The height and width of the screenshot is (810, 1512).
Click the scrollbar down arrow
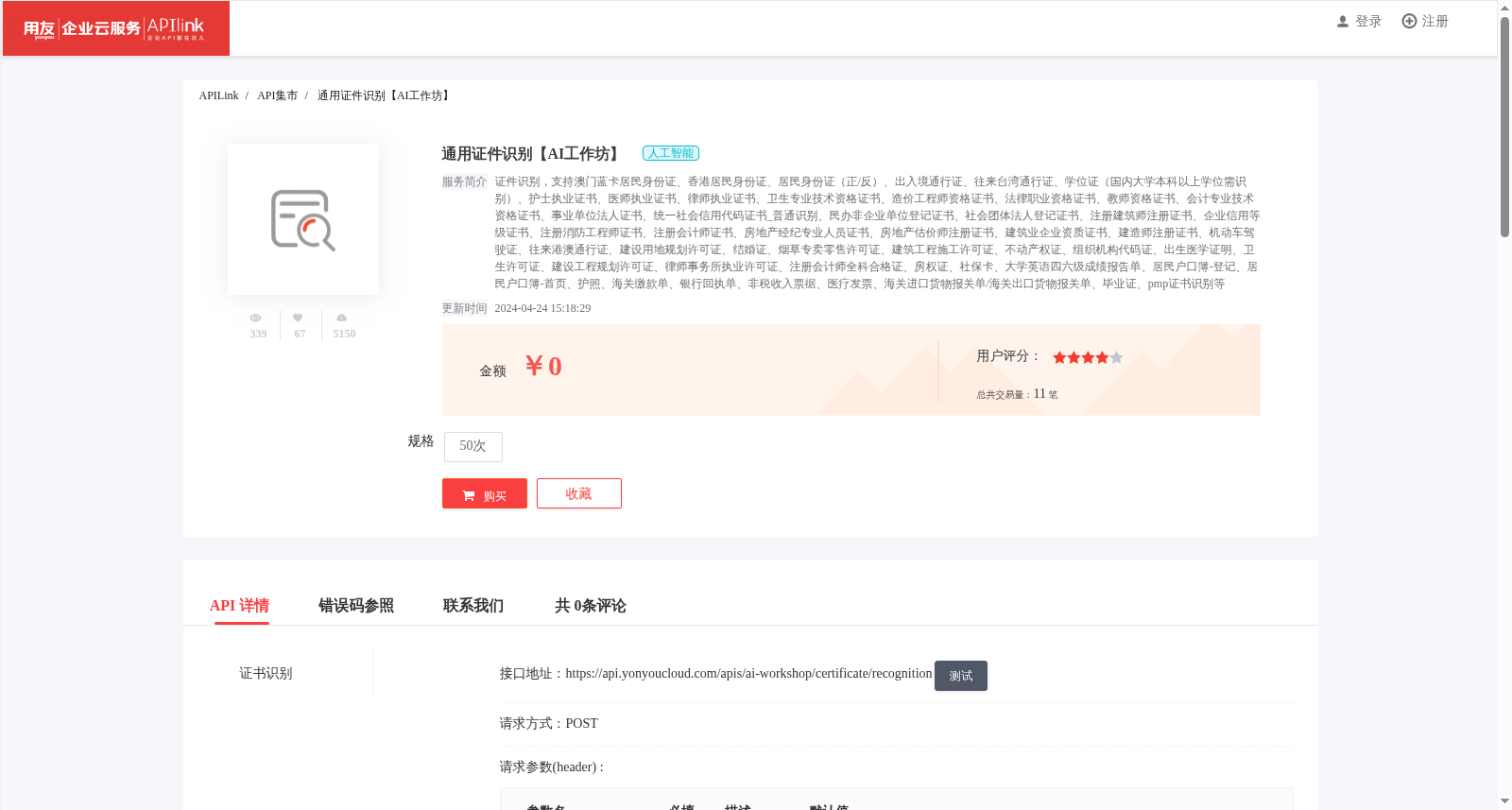pyautogui.click(x=1504, y=802)
